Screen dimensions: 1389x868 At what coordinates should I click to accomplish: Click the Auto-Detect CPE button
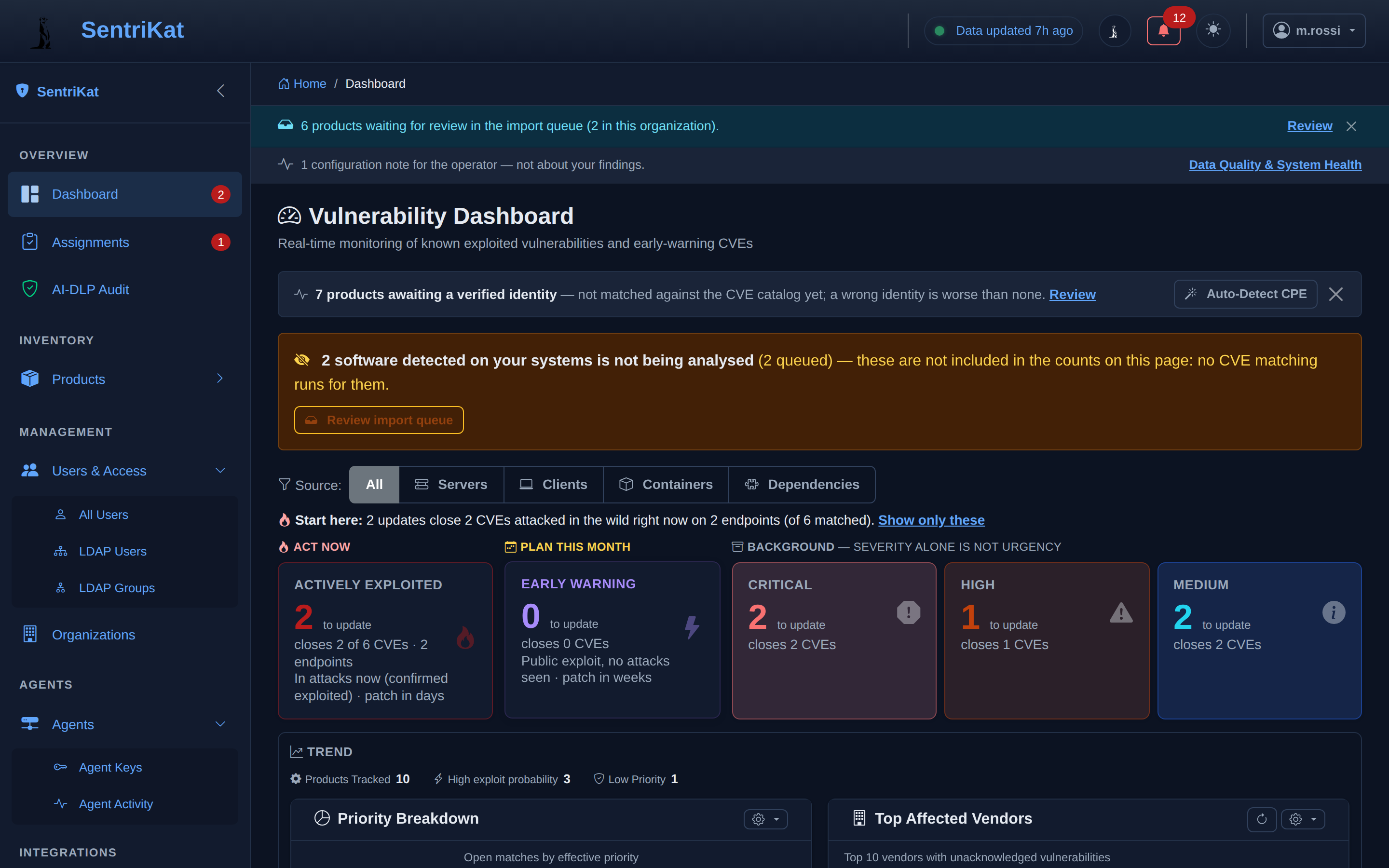click(x=1245, y=294)
